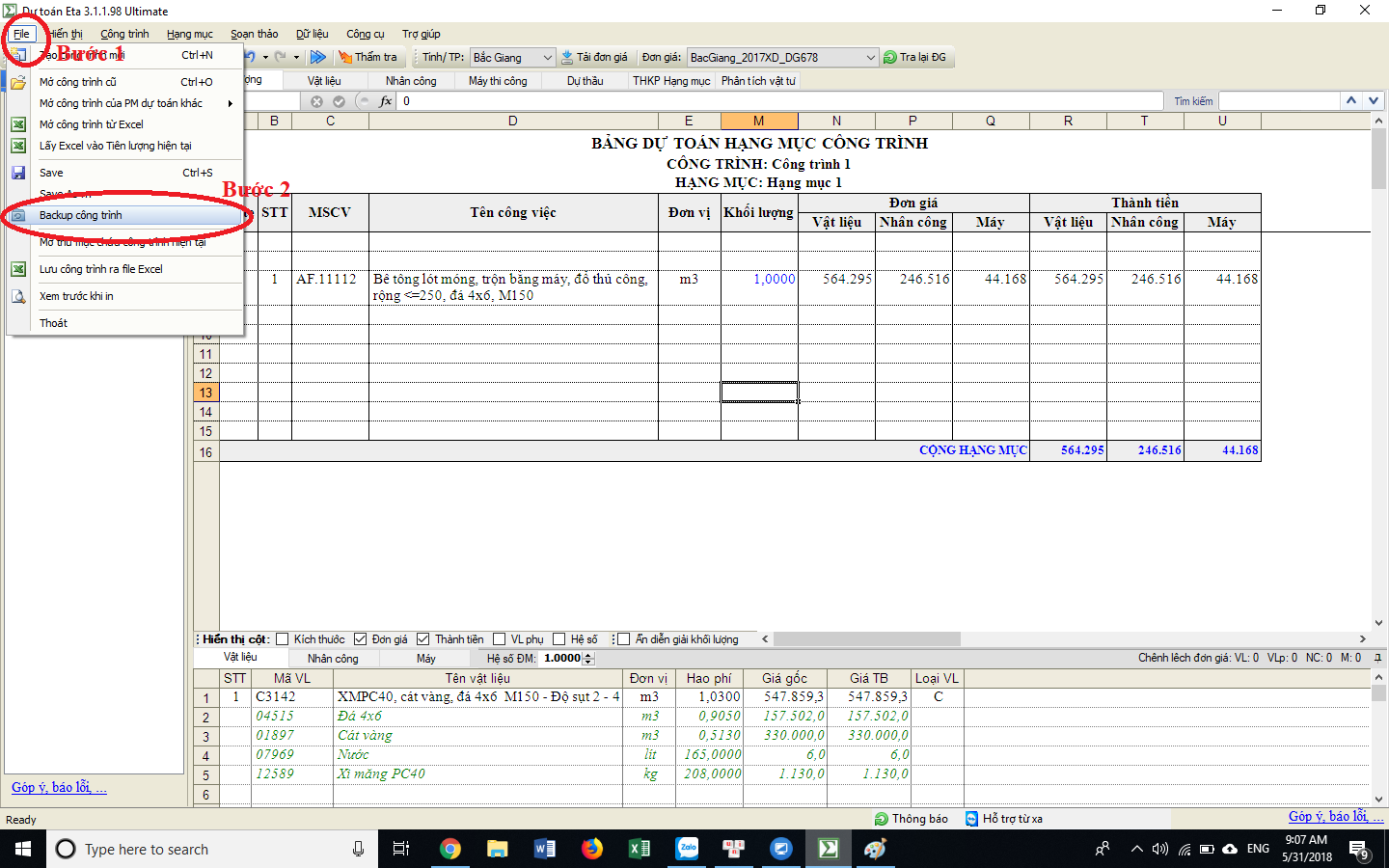Screen dimensions: 1389x868
Task: Click the Hỗ trợ từ xa icon
Action: point(972,819)
